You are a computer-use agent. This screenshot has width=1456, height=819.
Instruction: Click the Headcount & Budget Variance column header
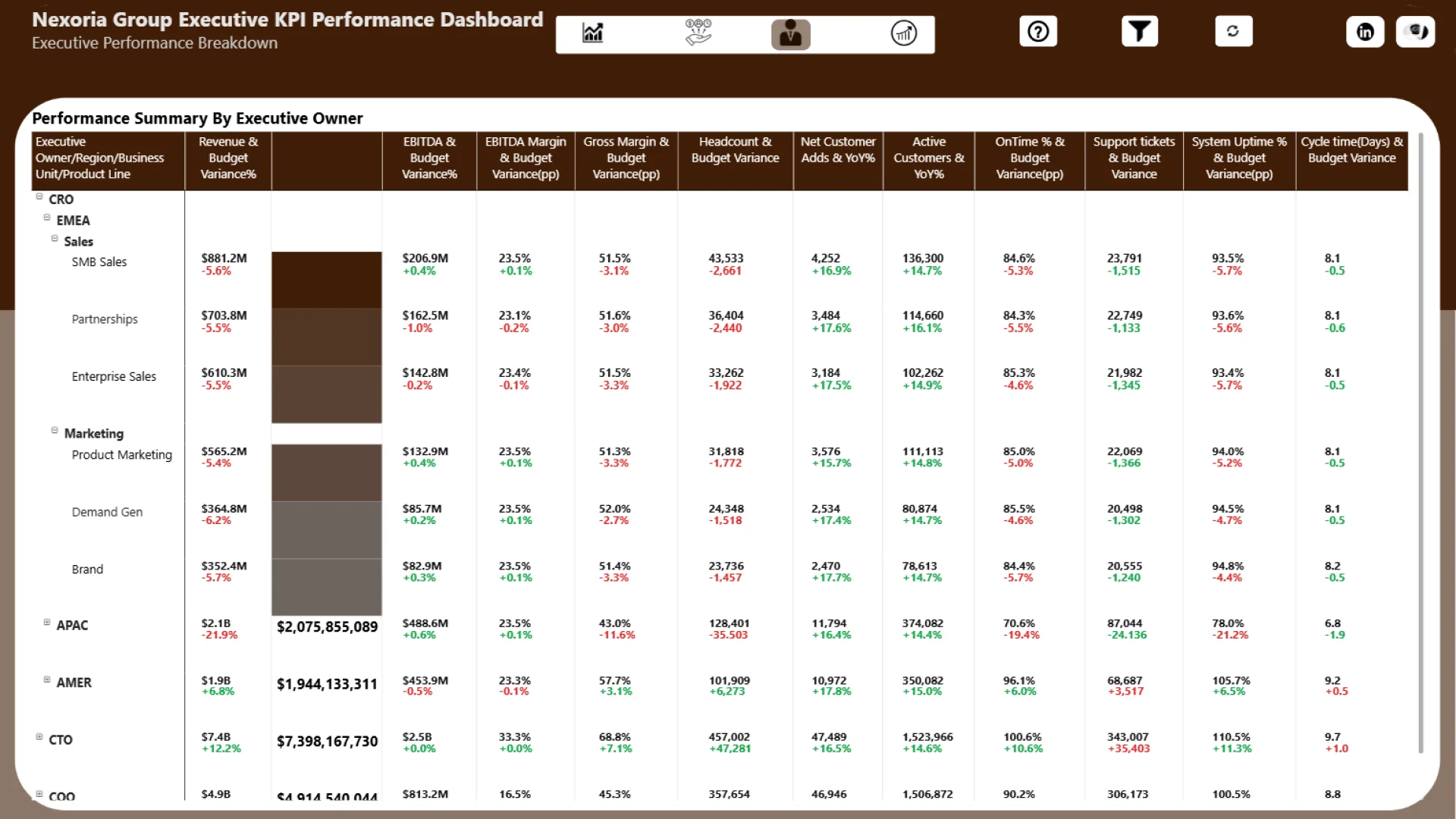coord(735,150)
